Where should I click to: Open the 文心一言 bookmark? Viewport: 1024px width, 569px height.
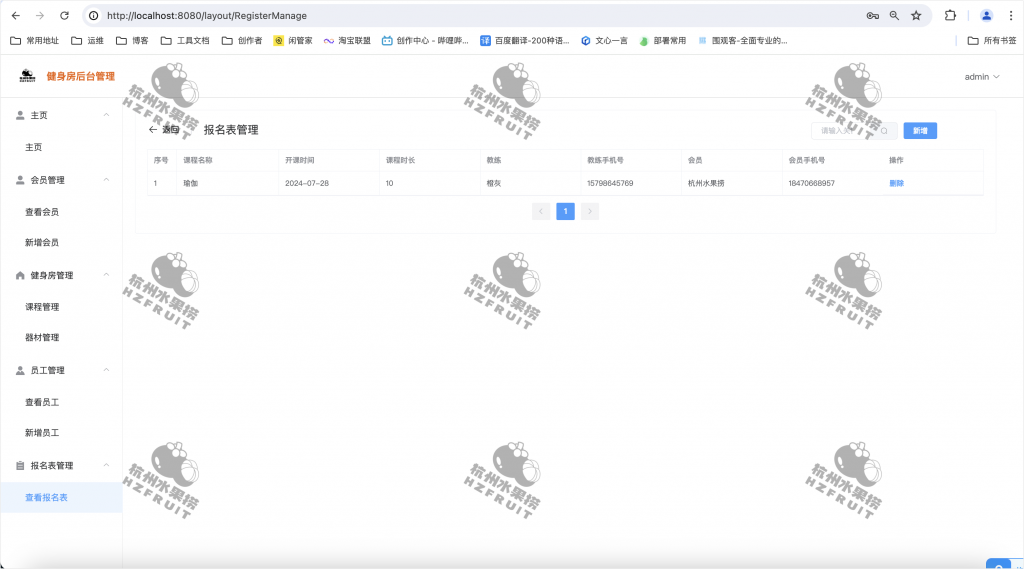(604, 41)
